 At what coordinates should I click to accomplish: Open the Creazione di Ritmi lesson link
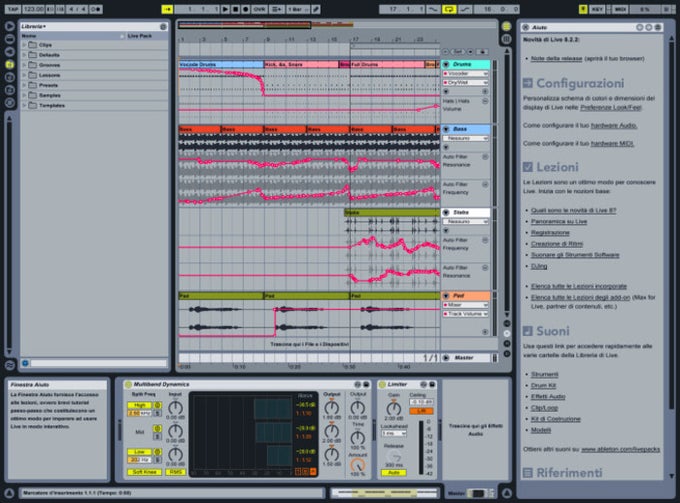click(x=557, y=244)
